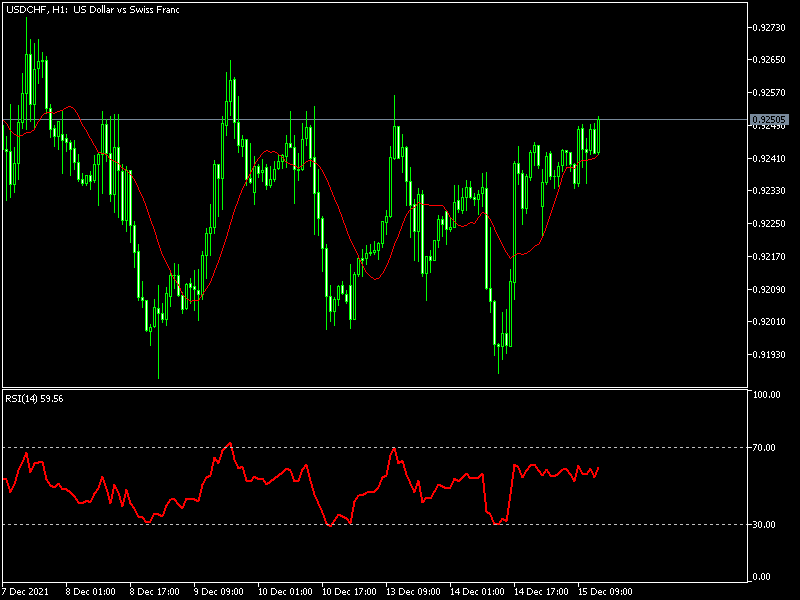Viewport: 800px width, 600px height.
Task: Click the 0.92570 price axis label
Action: [769, 93]
